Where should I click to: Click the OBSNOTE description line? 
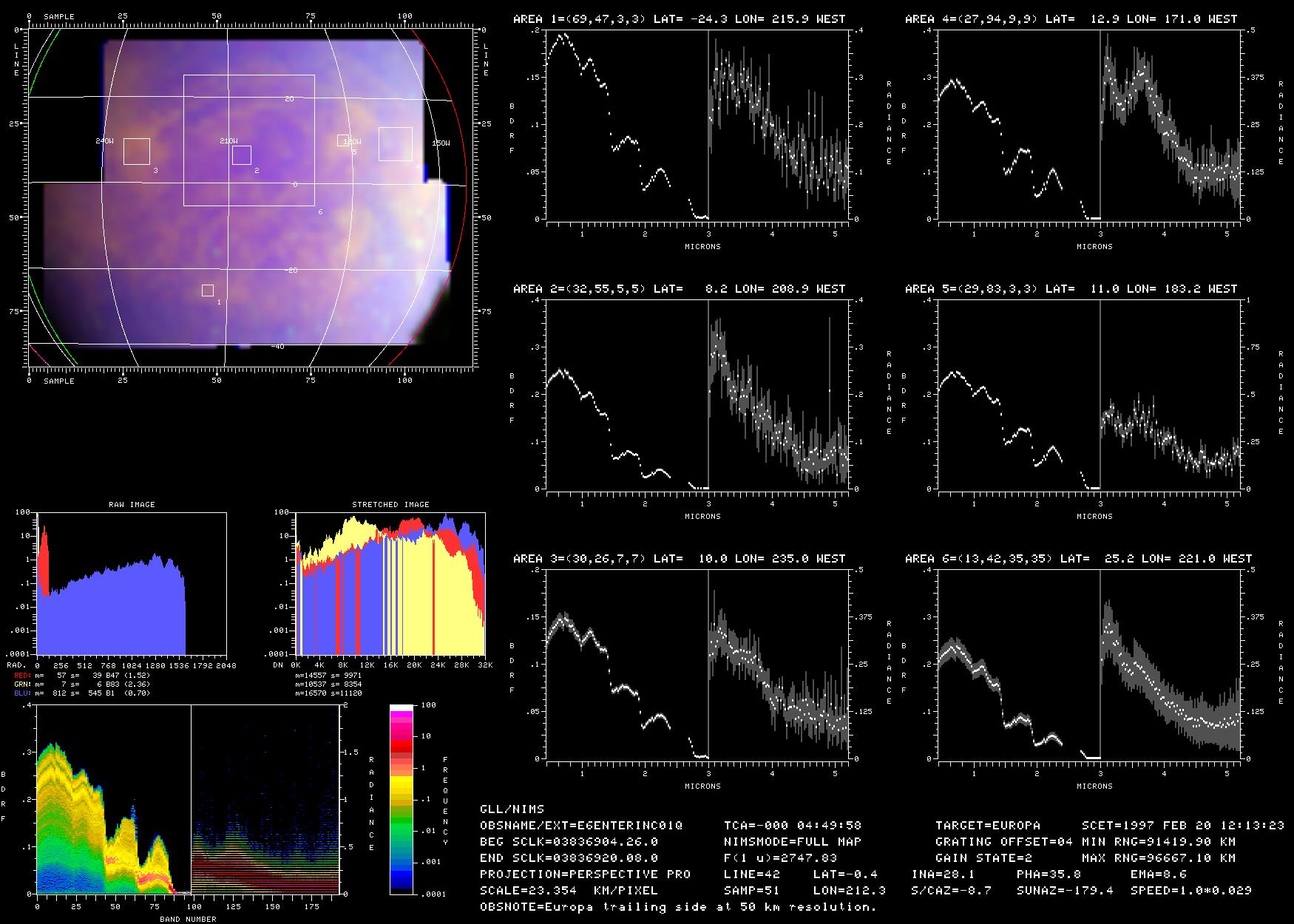coord(678,907)
